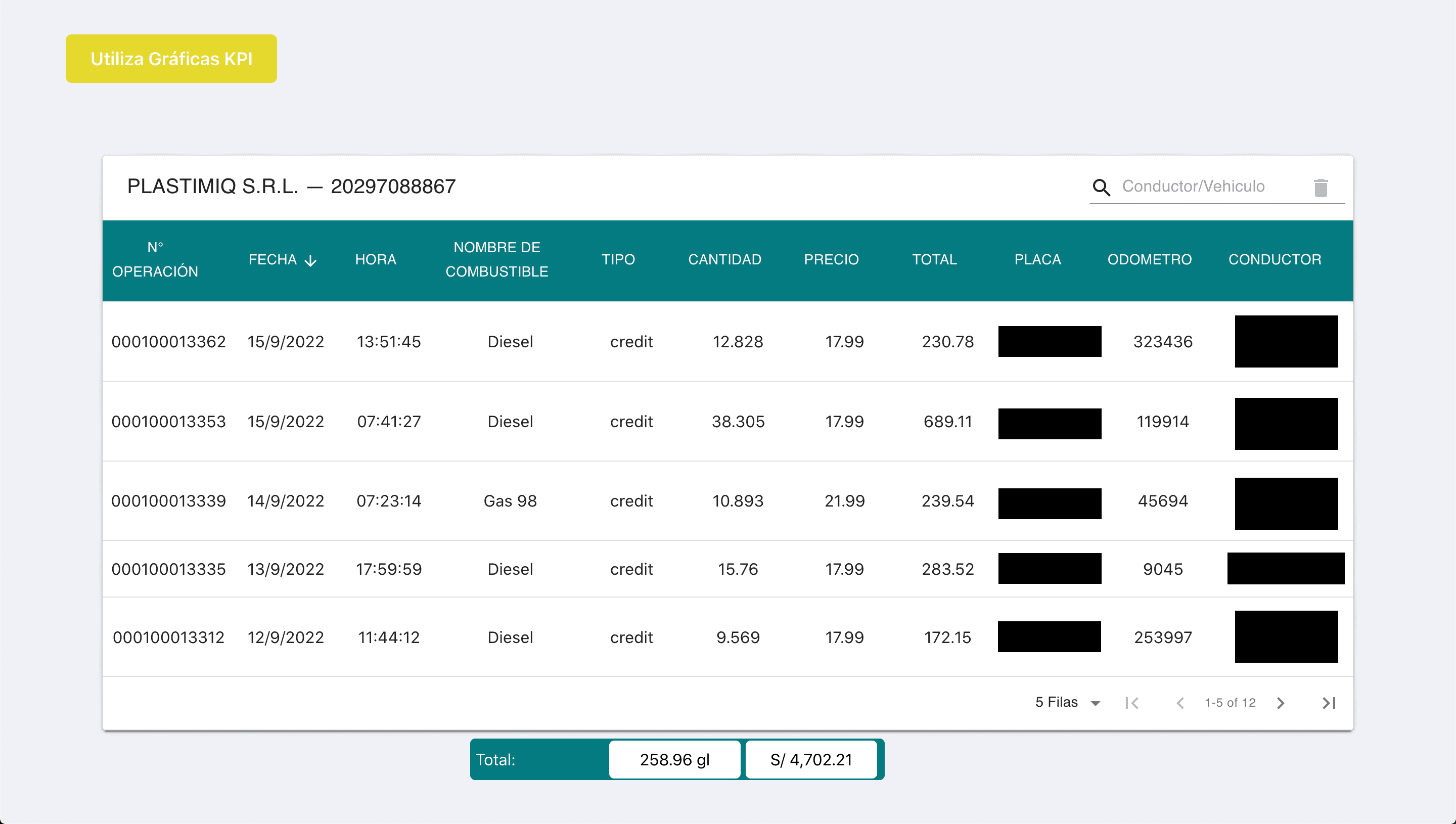Screen dimensions: 1456x824
Task: Click the CANTIDAD column header
Action: coord(724,260)
